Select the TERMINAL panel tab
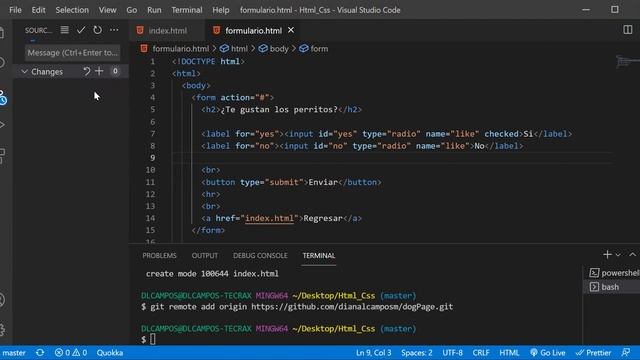 pyautogui.click(x=319, y=256)
